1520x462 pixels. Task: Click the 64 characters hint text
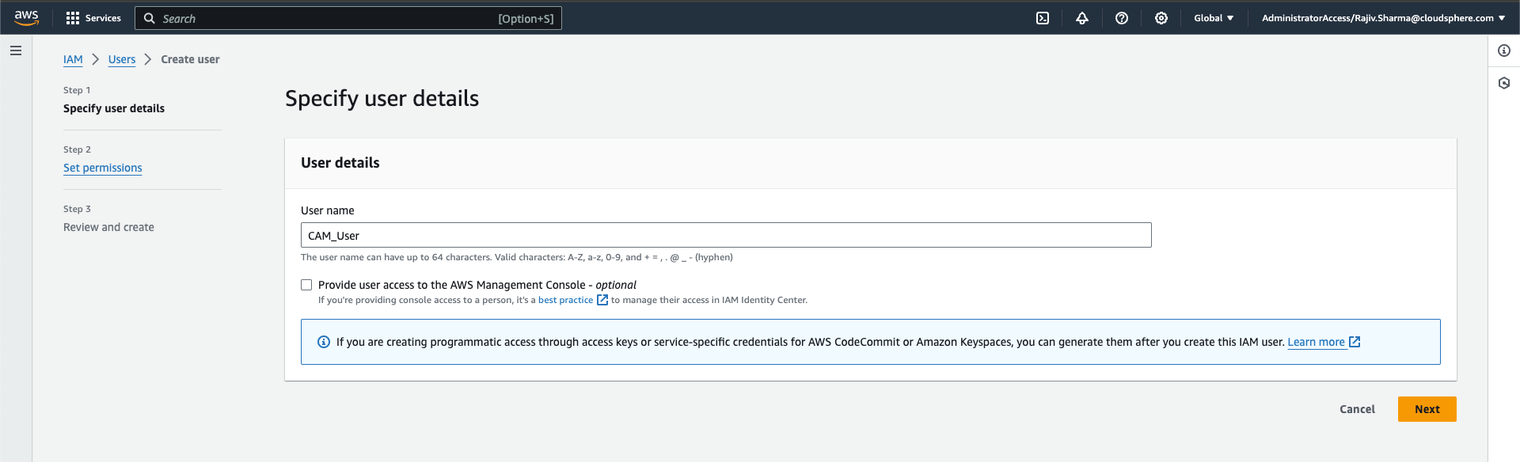coord(517,257)
